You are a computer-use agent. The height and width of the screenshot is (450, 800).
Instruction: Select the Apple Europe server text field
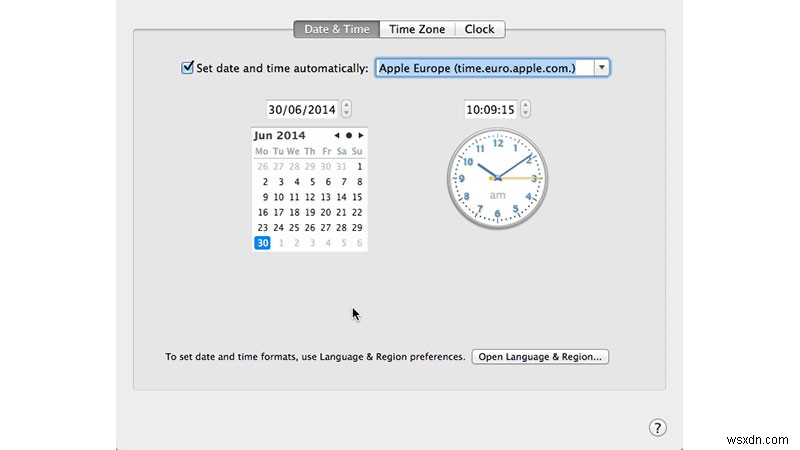(485, 68)
